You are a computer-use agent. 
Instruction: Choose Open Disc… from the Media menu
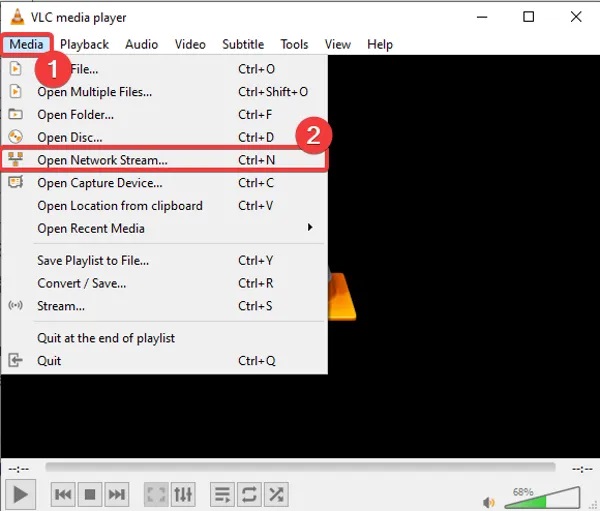tap(165, 137)
